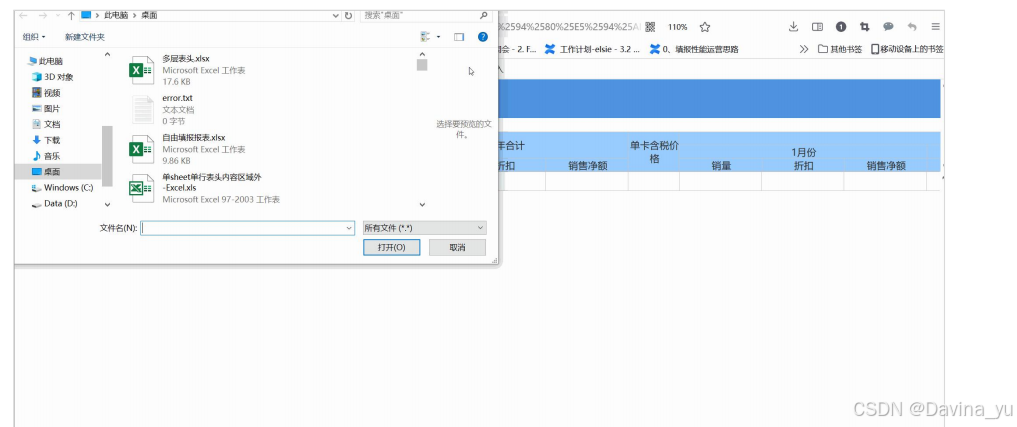Click the 打开(O) button

(x=392, y=247)
